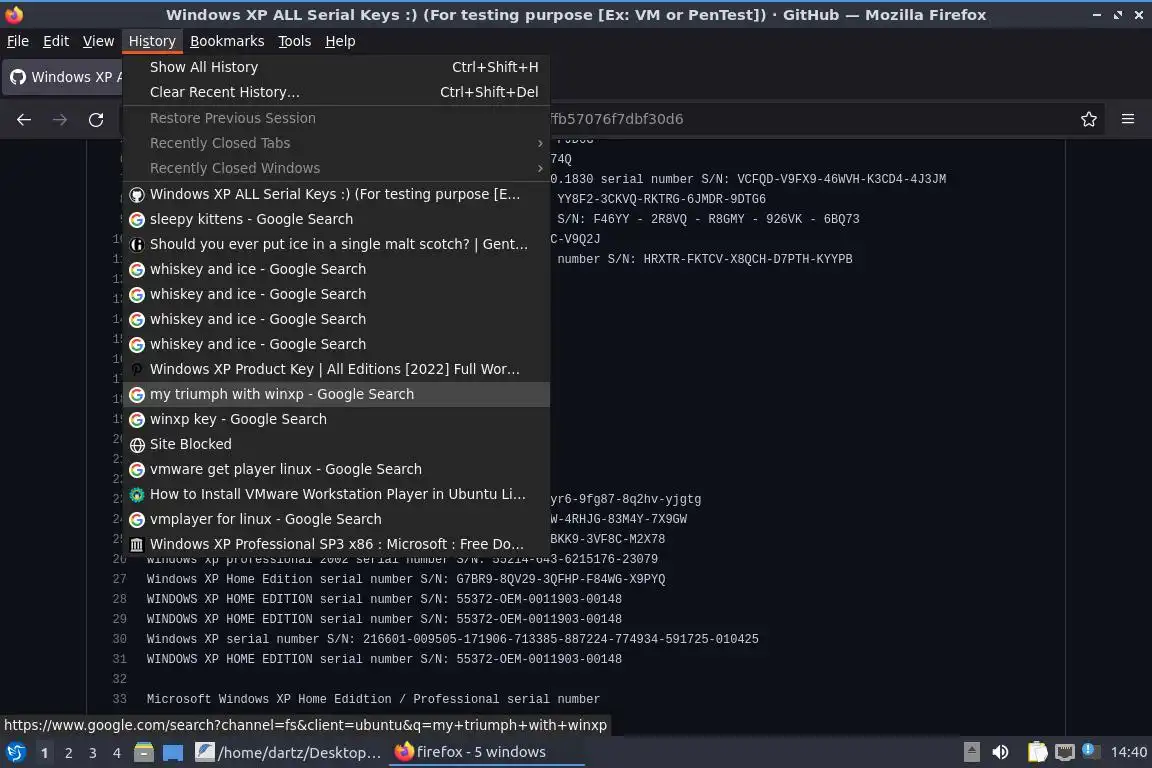Viewport: 1152px width, 768px height.
Task: Click line 31 WINDOWS XP HOME EDITION serial text
Action: (x=384, y=659)
